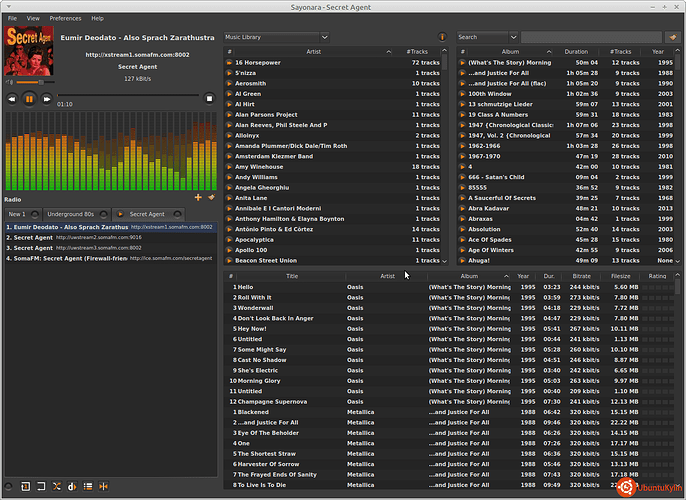Click the clear playlist broom icon by Radio
Screen dimensions: 686x500
pos(212,198)
